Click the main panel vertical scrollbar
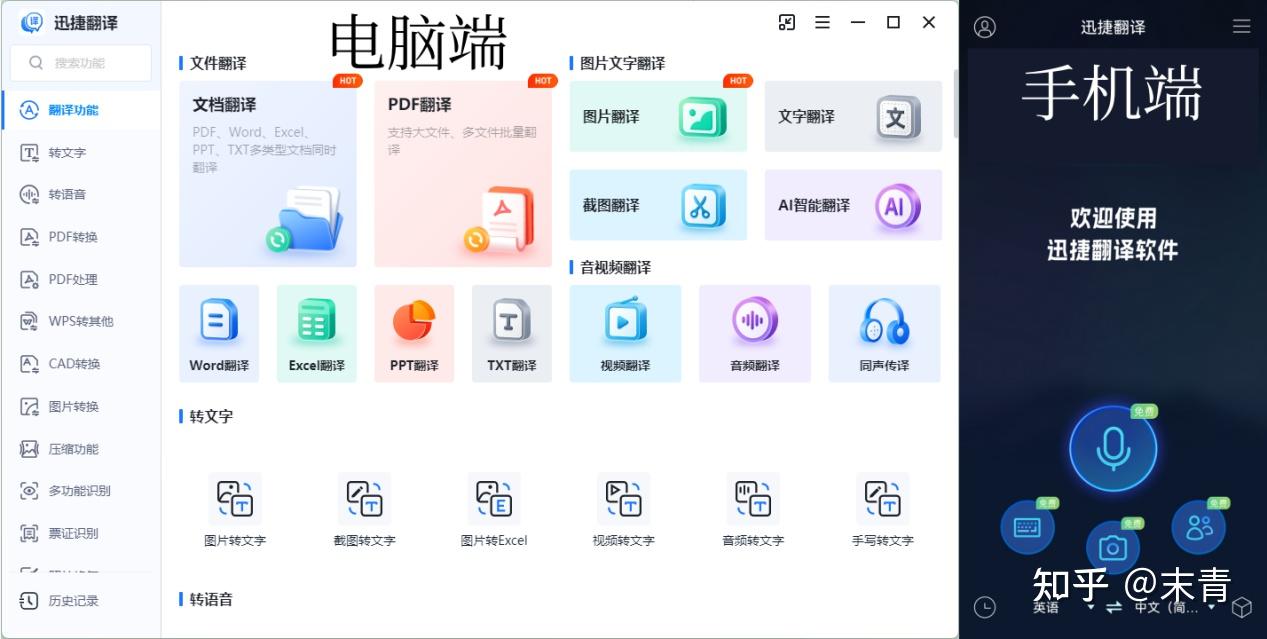Image resolution: width=1267 pixels, height=639 pixels. [954, 103]
